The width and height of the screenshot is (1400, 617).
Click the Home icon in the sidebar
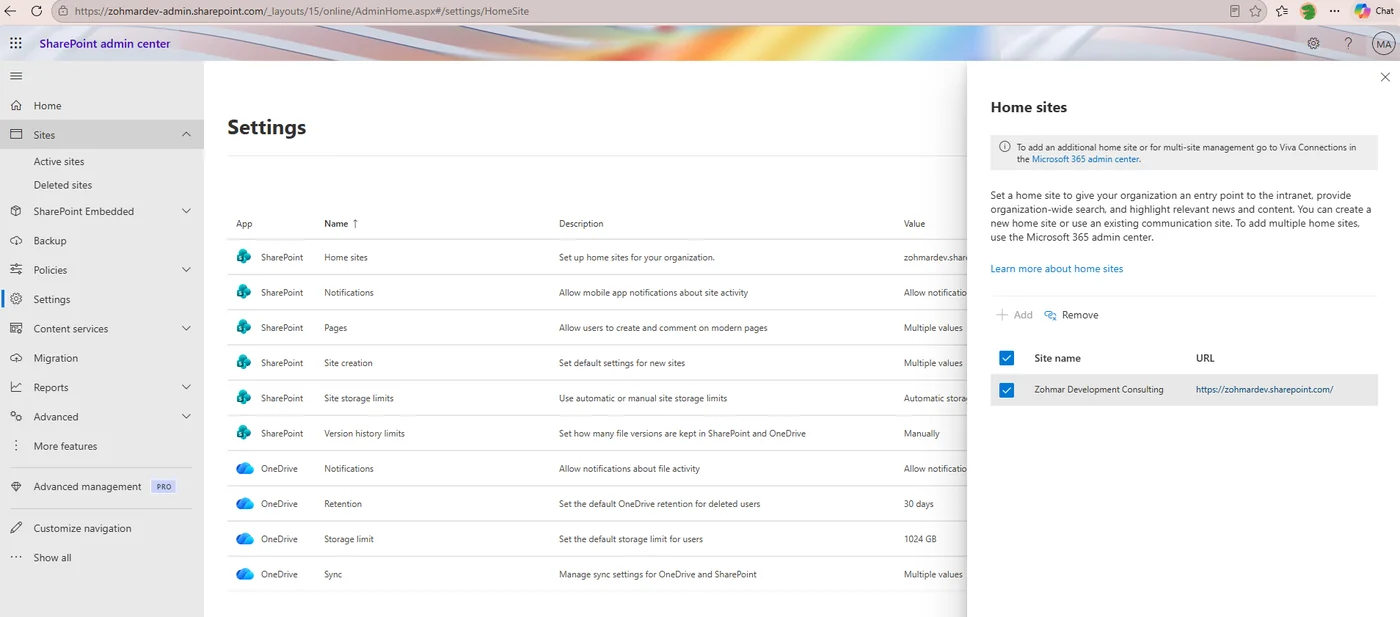[16, 105]
